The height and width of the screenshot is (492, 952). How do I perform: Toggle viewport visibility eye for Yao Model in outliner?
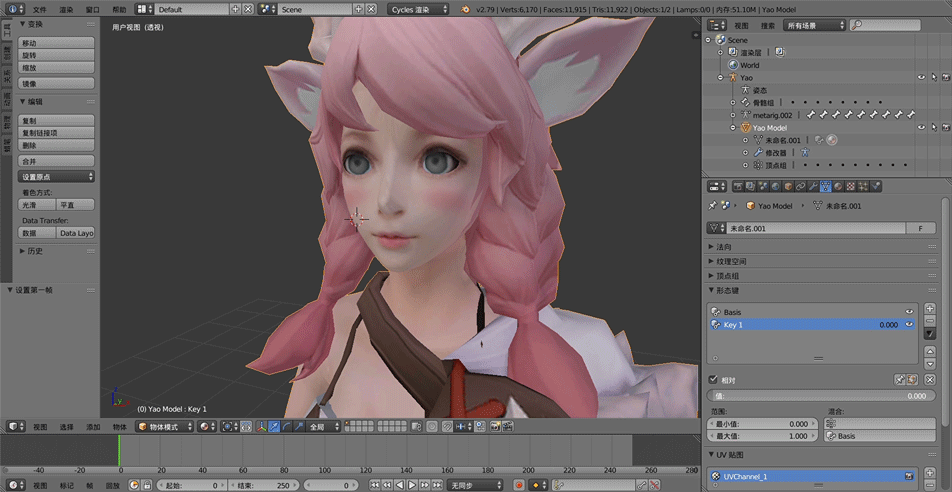[921, 128]
